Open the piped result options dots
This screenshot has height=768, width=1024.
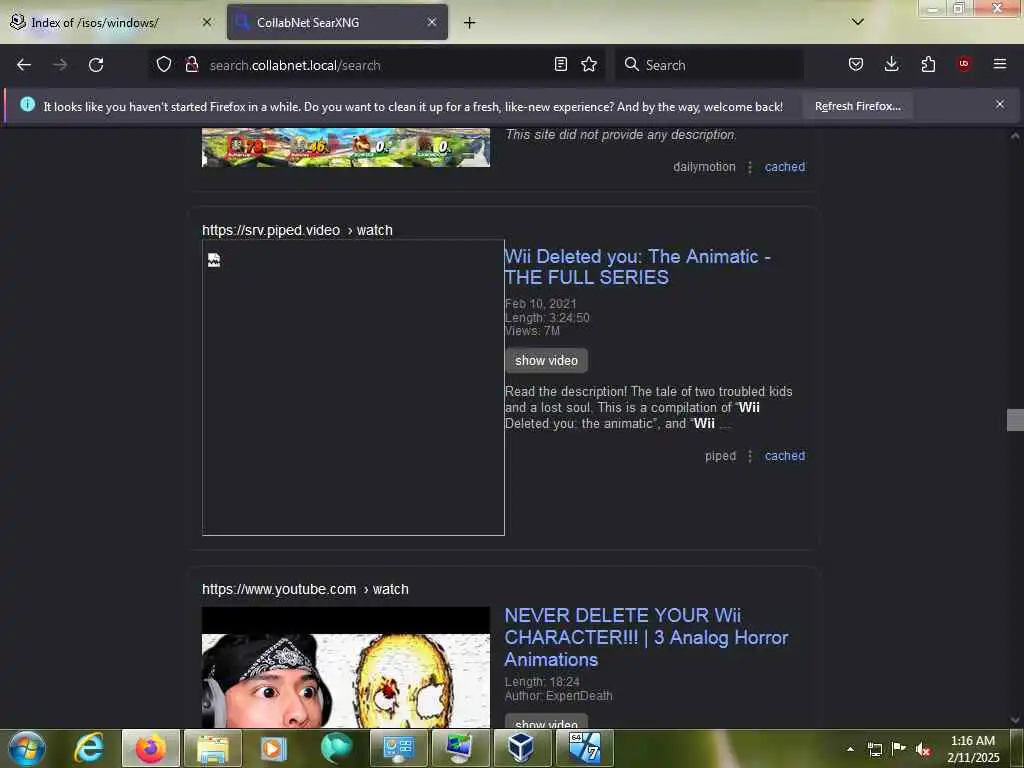[x=750, y=456]
